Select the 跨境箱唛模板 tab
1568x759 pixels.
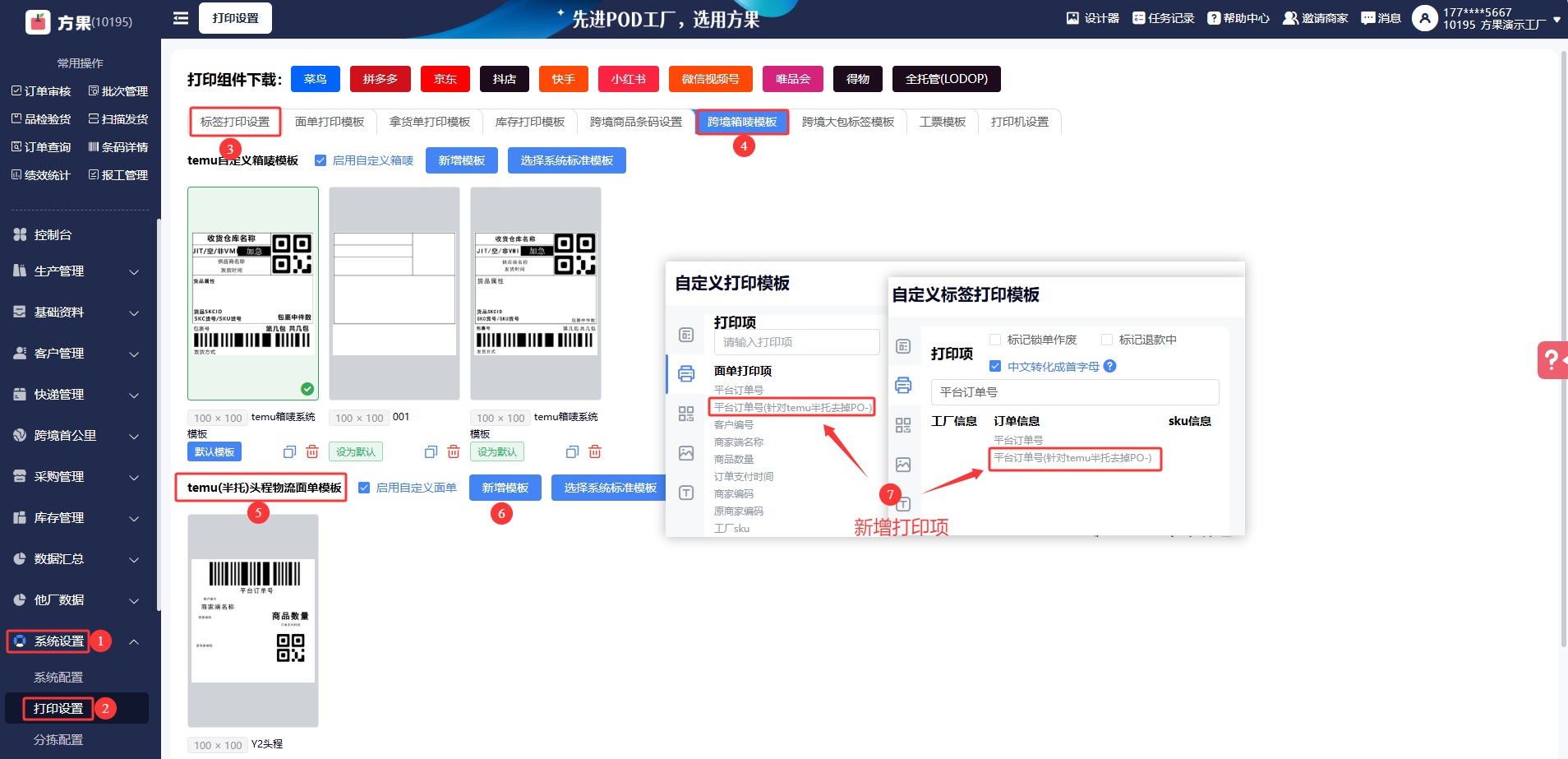click(742, 122)
